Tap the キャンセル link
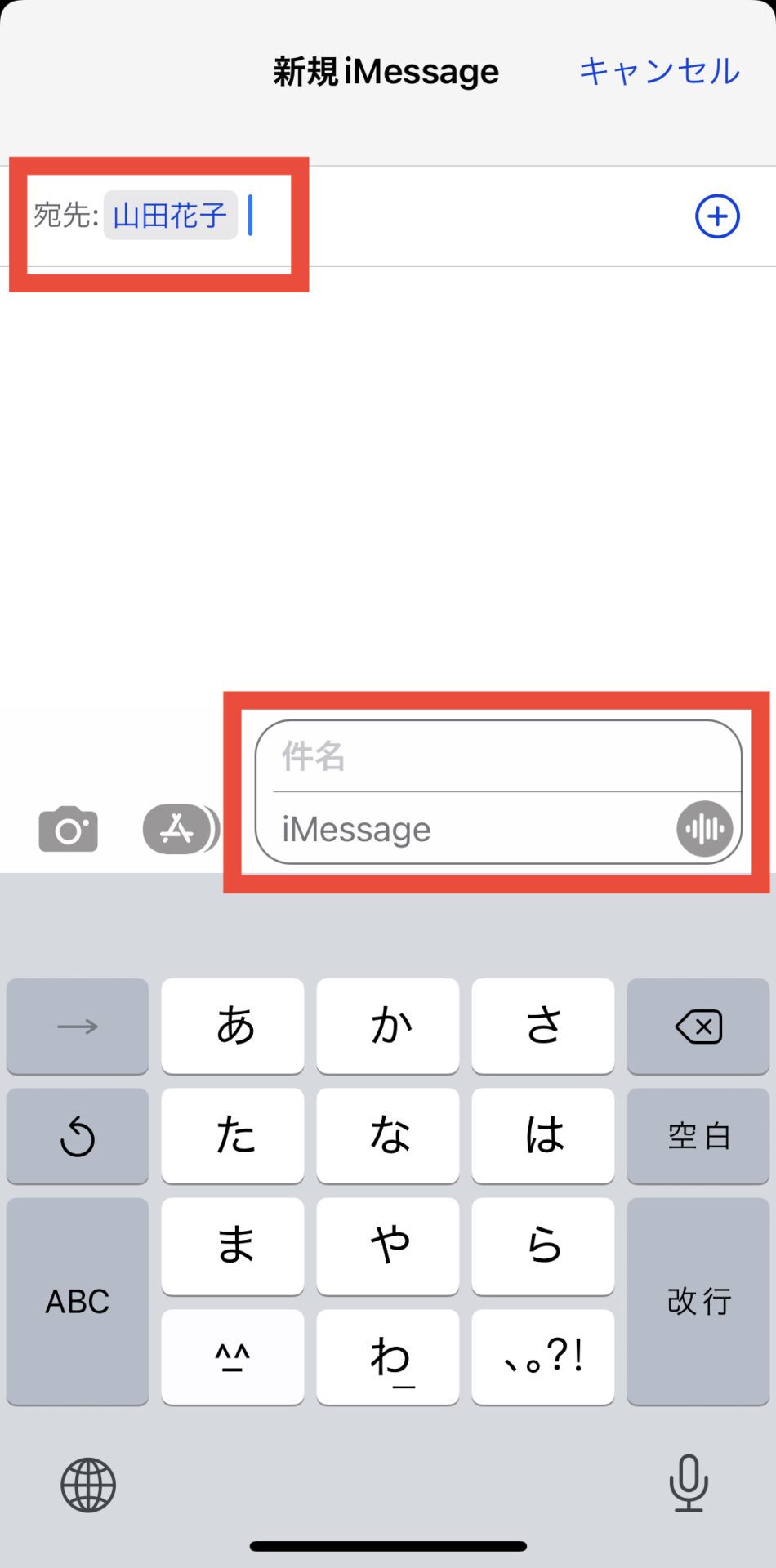This screenshot has height=1568, width=776. (x=659, y=71)
